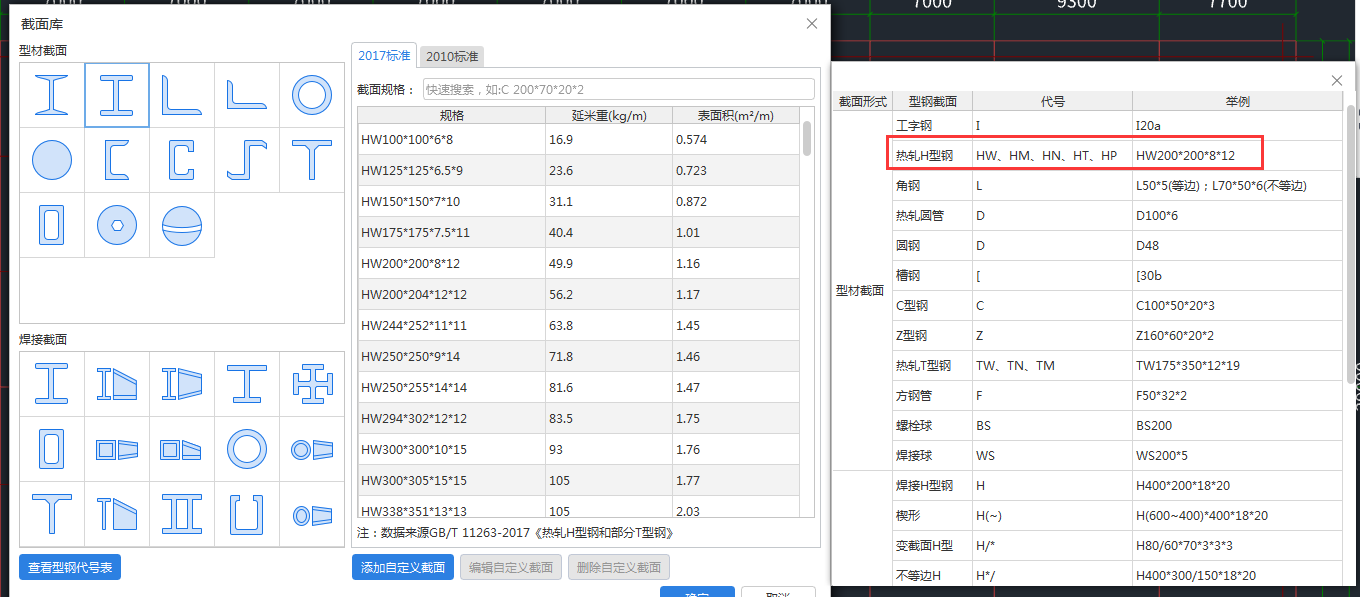Choose the rectangular tube icon under 型材截面
This screenshot has height=597, width=1360.
52,225
